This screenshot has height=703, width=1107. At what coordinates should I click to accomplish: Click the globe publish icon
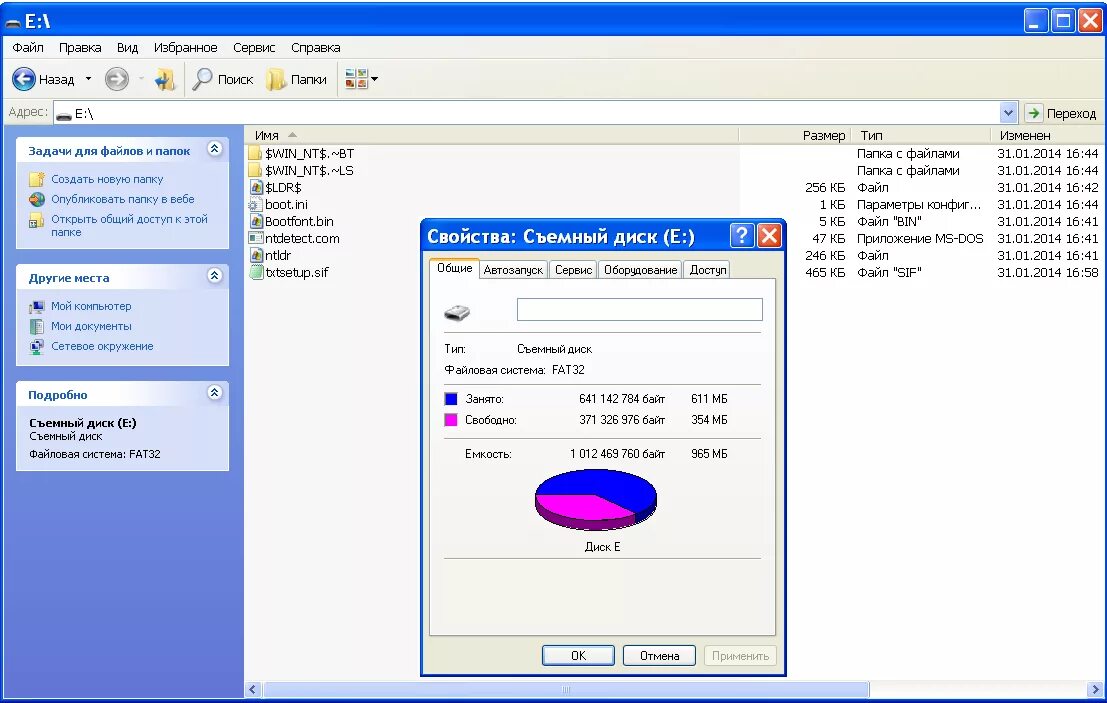[37, 199]
